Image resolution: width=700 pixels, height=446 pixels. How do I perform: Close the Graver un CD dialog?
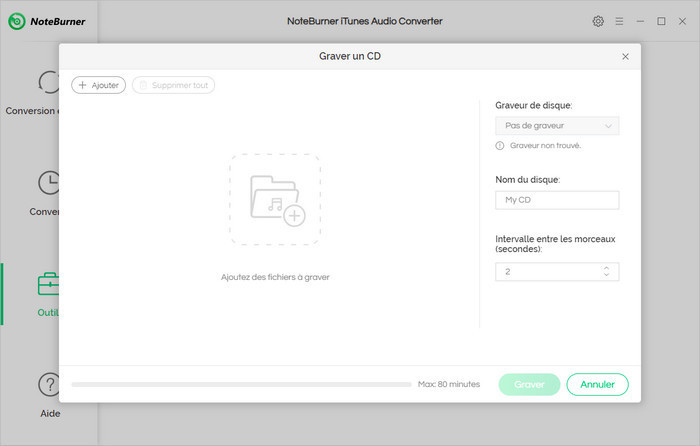625,56
